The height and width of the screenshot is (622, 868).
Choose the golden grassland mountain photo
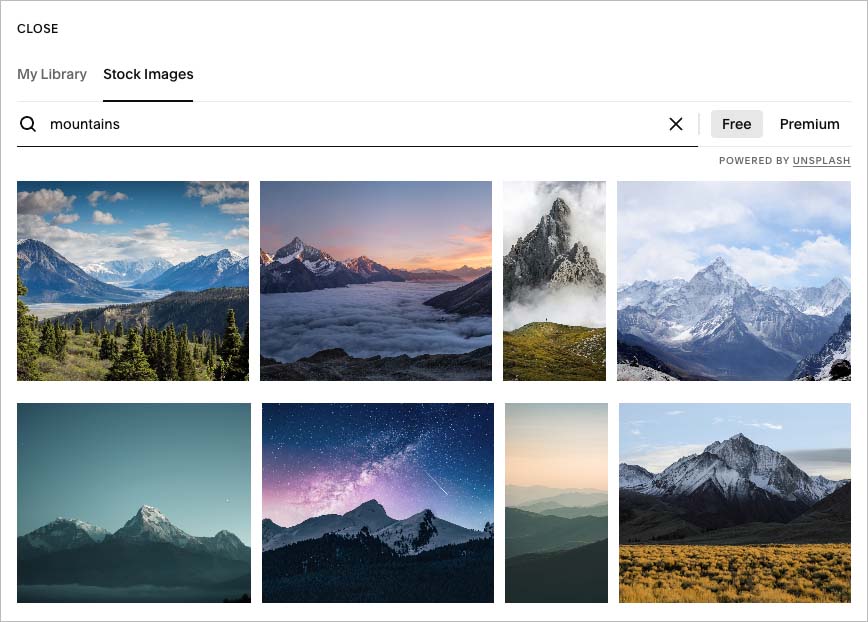[735, 503]
